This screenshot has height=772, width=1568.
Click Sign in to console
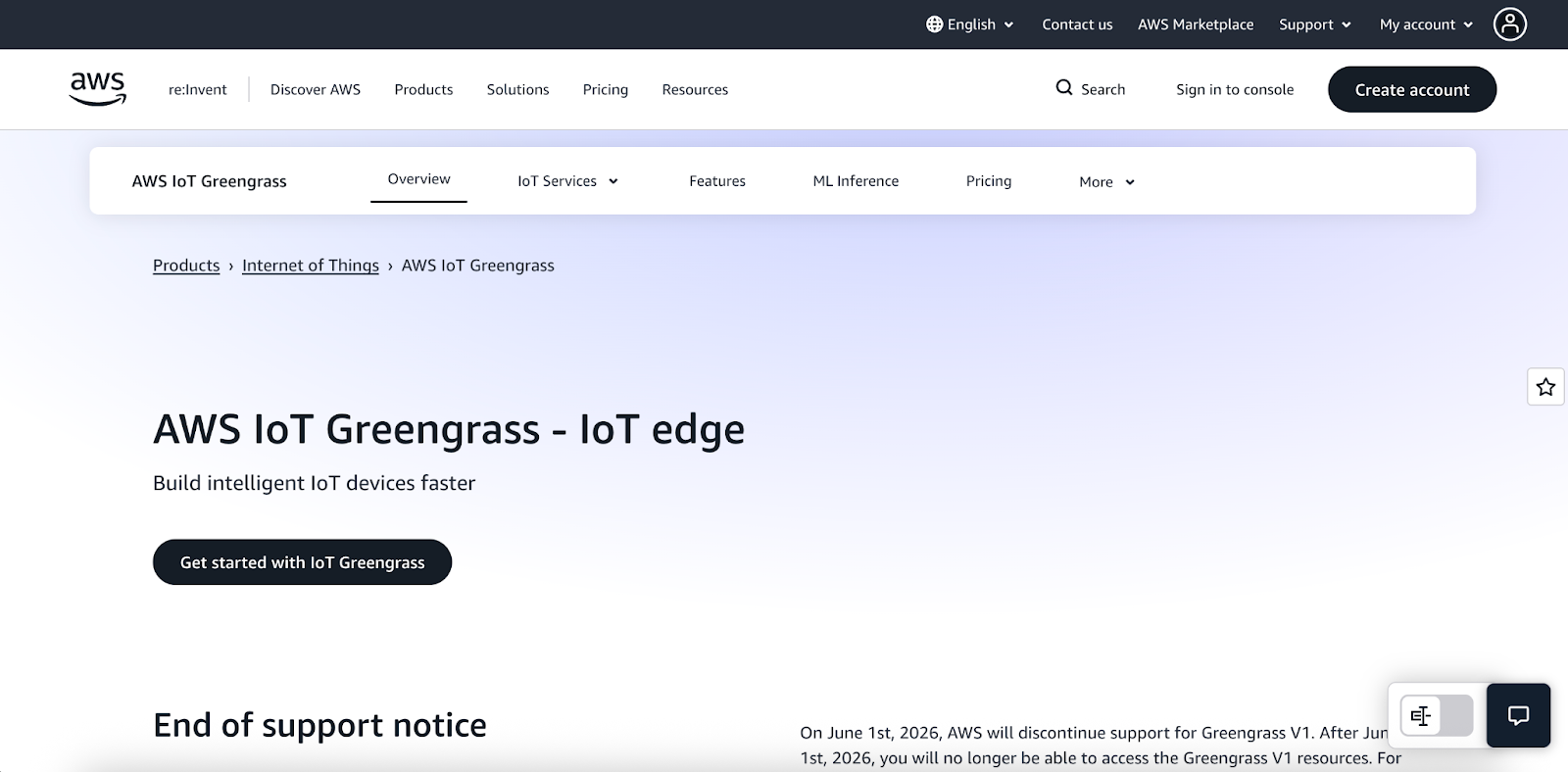[x=1235, y=89]
